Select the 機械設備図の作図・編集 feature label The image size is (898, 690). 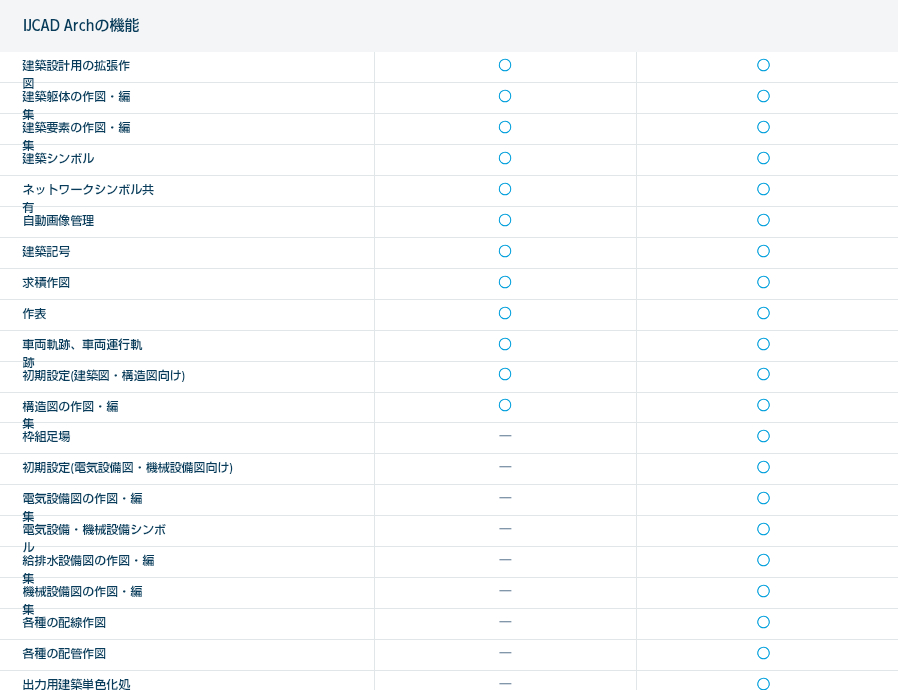[82, 592]
